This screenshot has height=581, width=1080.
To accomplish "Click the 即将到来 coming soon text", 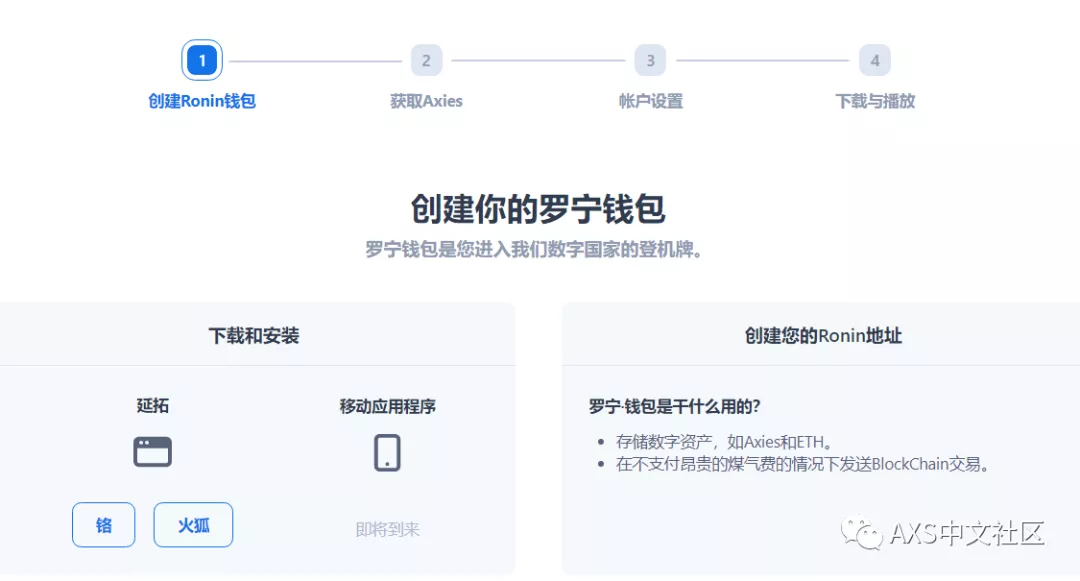I will [x=387, y=529].
